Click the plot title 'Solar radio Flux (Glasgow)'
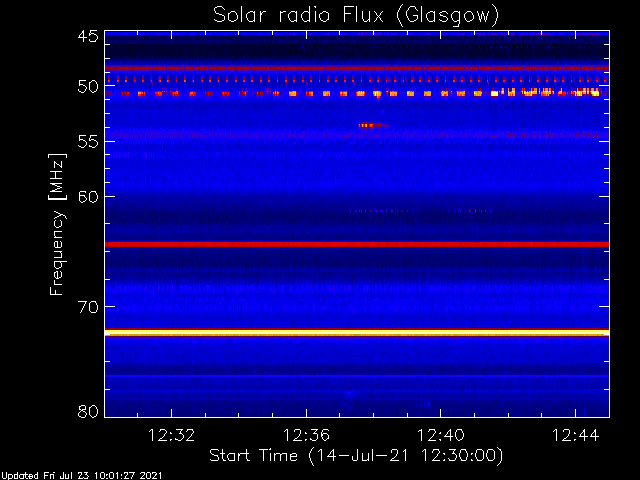The width and height of the screenshot is (640, 480). (x=356, y=16)
